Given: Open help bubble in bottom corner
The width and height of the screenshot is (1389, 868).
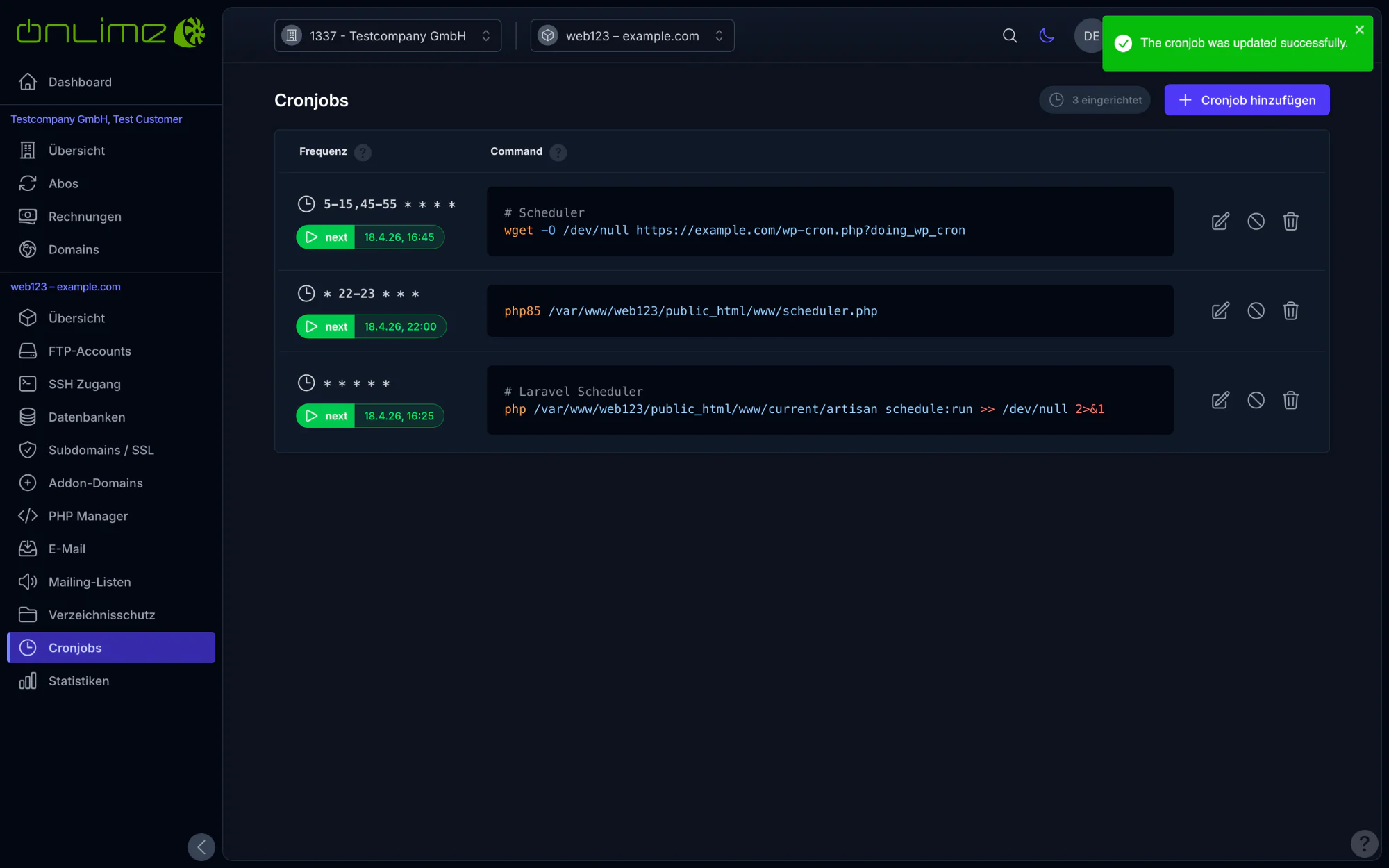Looking at the screenshot, I should tap(1364, 844).
